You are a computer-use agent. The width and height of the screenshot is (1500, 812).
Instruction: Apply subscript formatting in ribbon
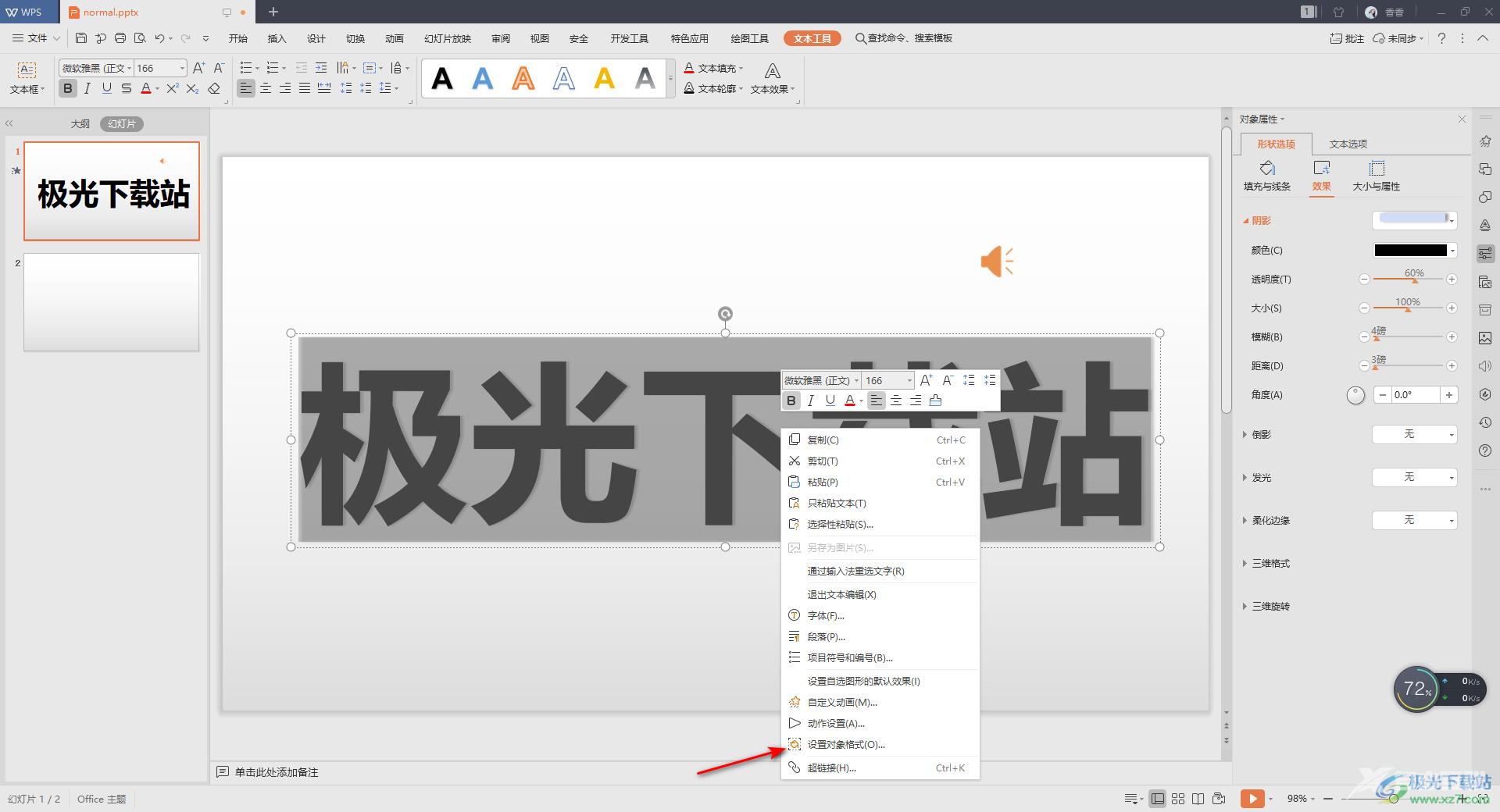coord(193,88)
